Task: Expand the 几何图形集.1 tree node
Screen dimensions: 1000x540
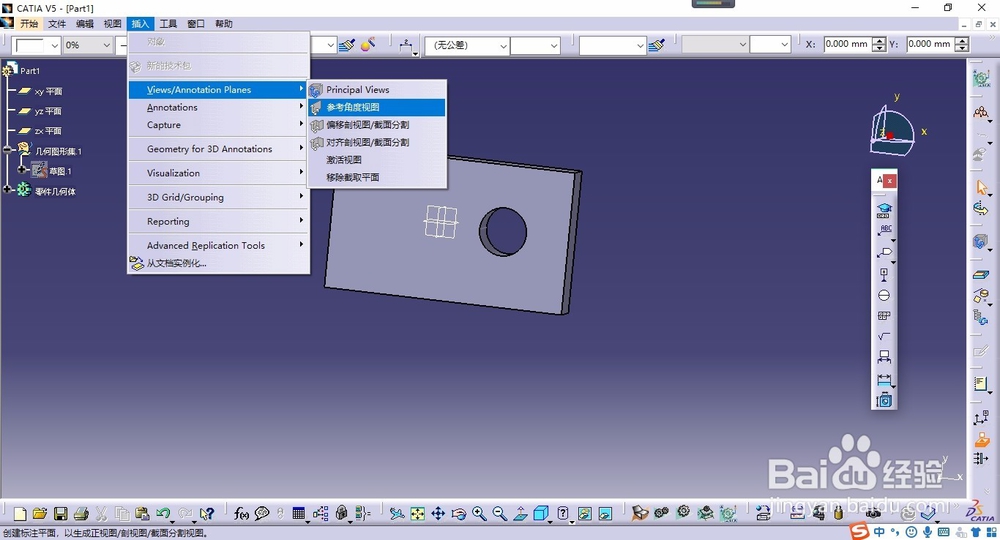Action: pos(8,150)
